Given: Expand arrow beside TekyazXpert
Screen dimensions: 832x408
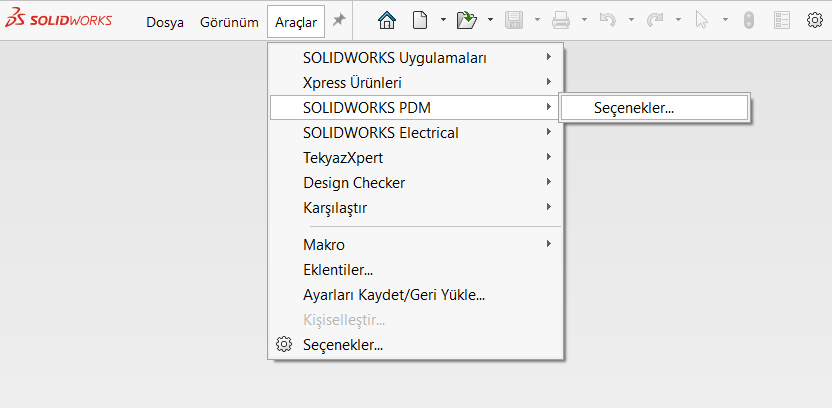Looking at the screenshot, I should tap(549, 157).
